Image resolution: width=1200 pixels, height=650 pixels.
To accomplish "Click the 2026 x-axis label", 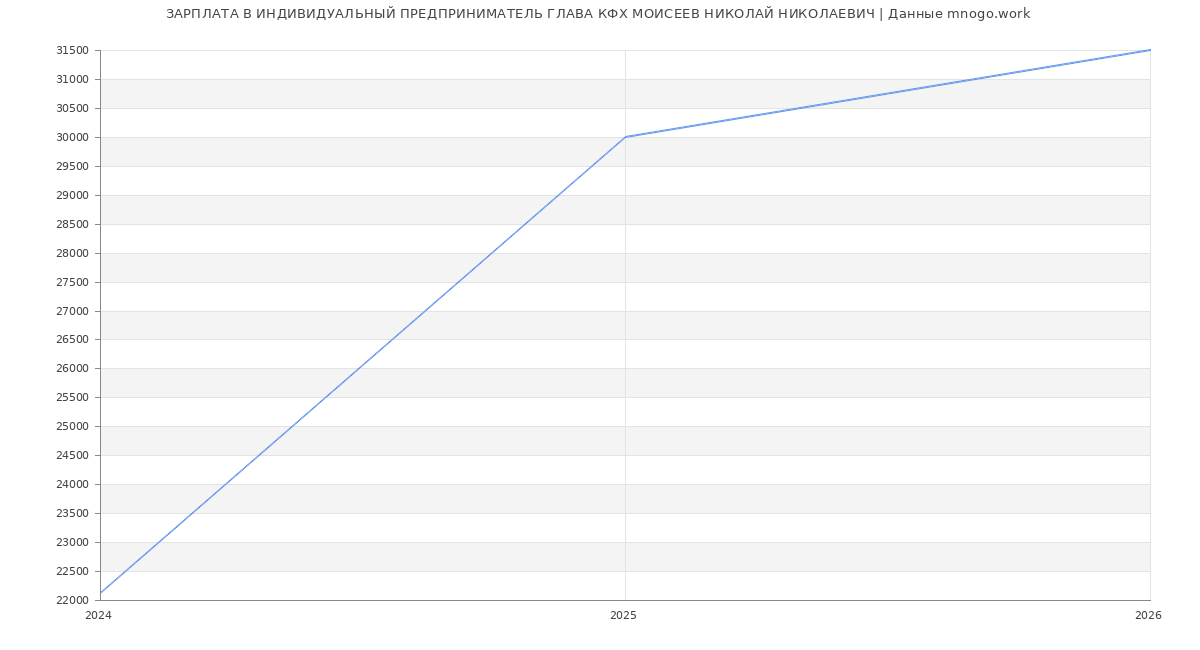I will click(x=1148, y=616).
